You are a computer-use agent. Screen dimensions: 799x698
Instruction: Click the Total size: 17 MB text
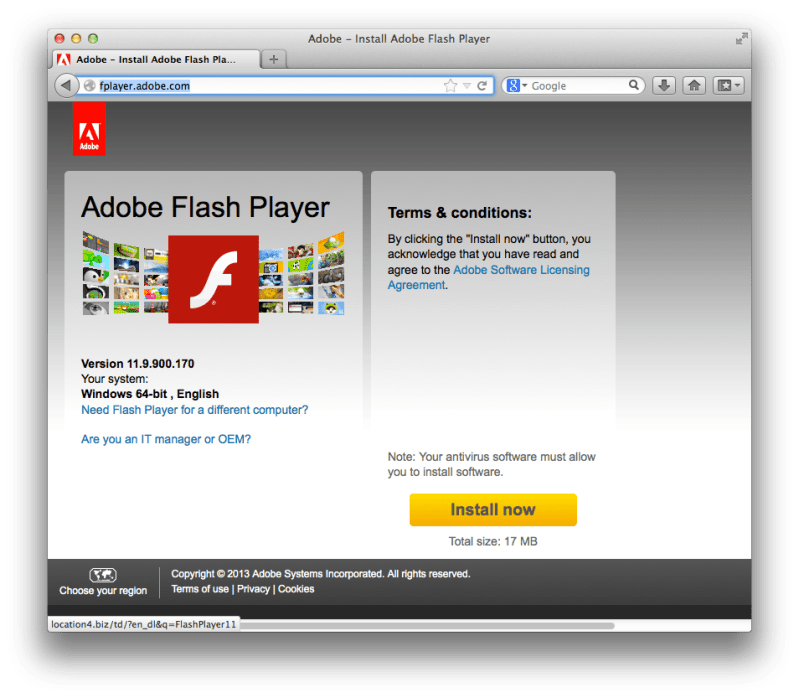[x=493, y=541]
